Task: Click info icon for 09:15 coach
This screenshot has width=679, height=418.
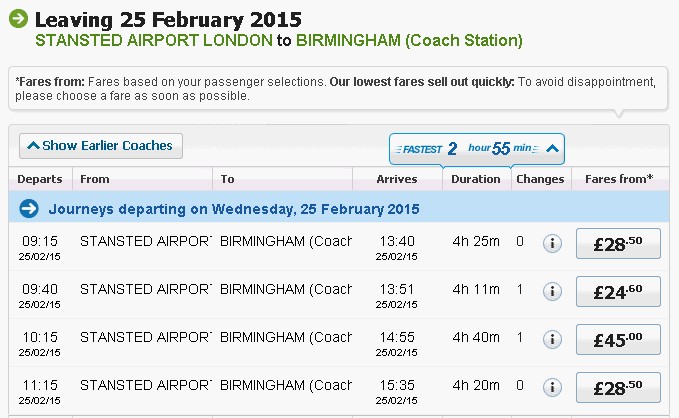Action: click(552, 244)
